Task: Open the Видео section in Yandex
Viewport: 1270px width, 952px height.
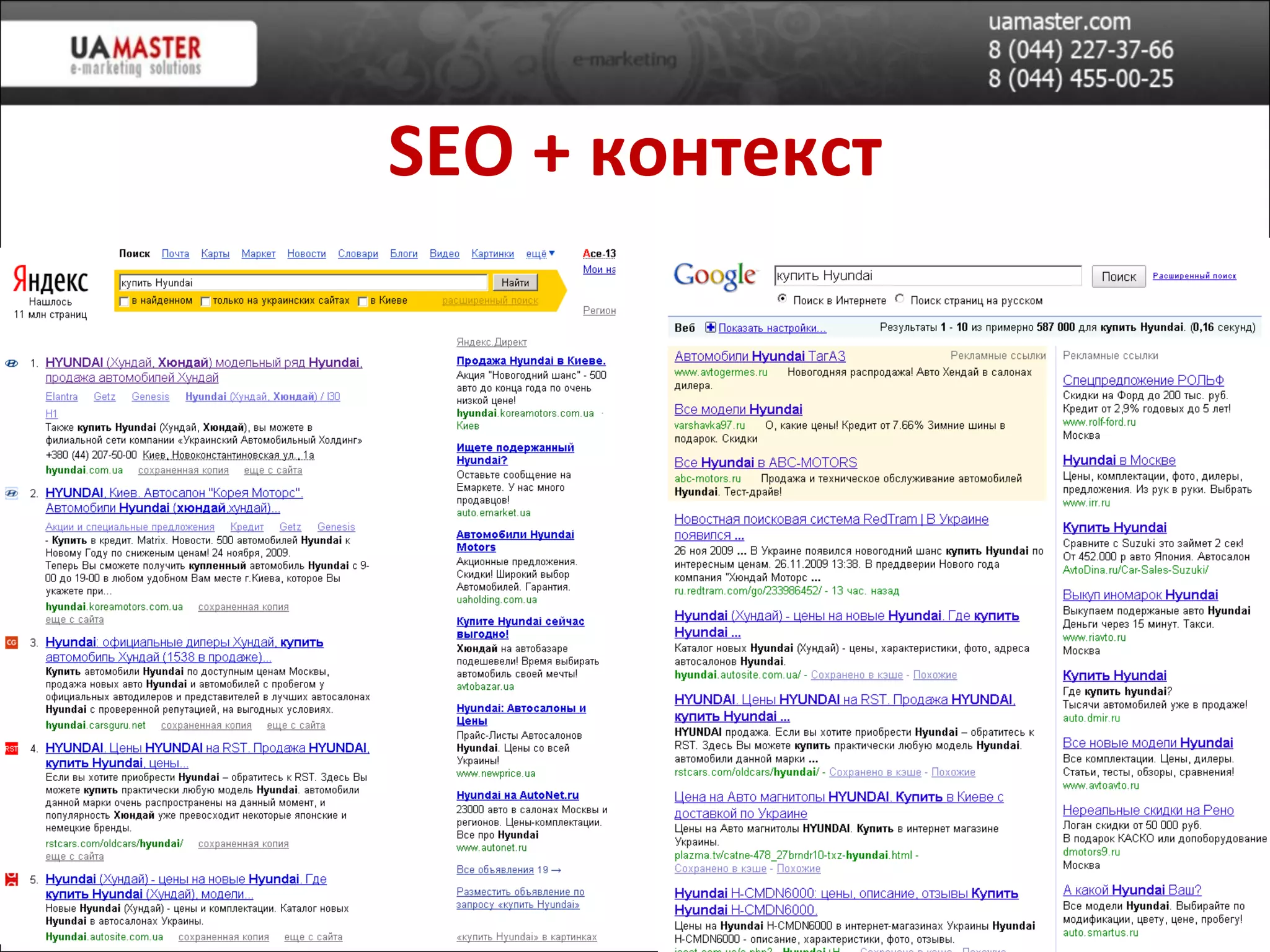Action: pos(445,253)
